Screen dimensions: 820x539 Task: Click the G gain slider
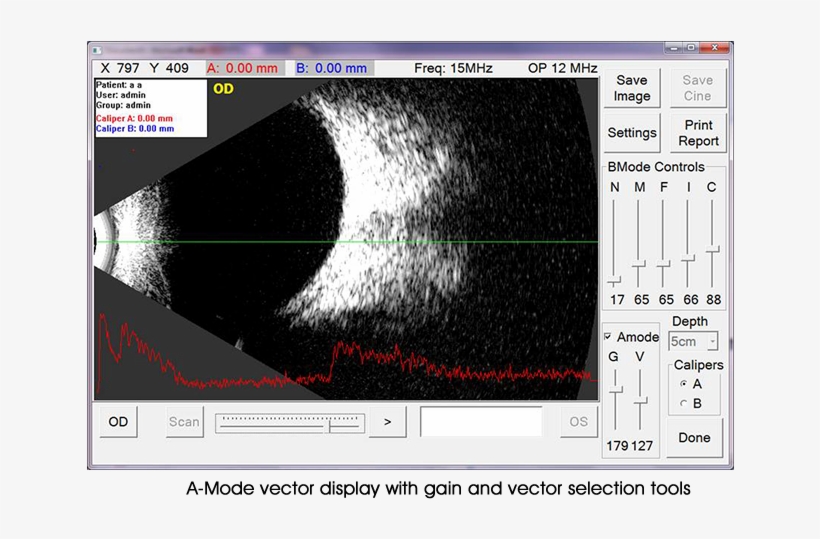616,389
